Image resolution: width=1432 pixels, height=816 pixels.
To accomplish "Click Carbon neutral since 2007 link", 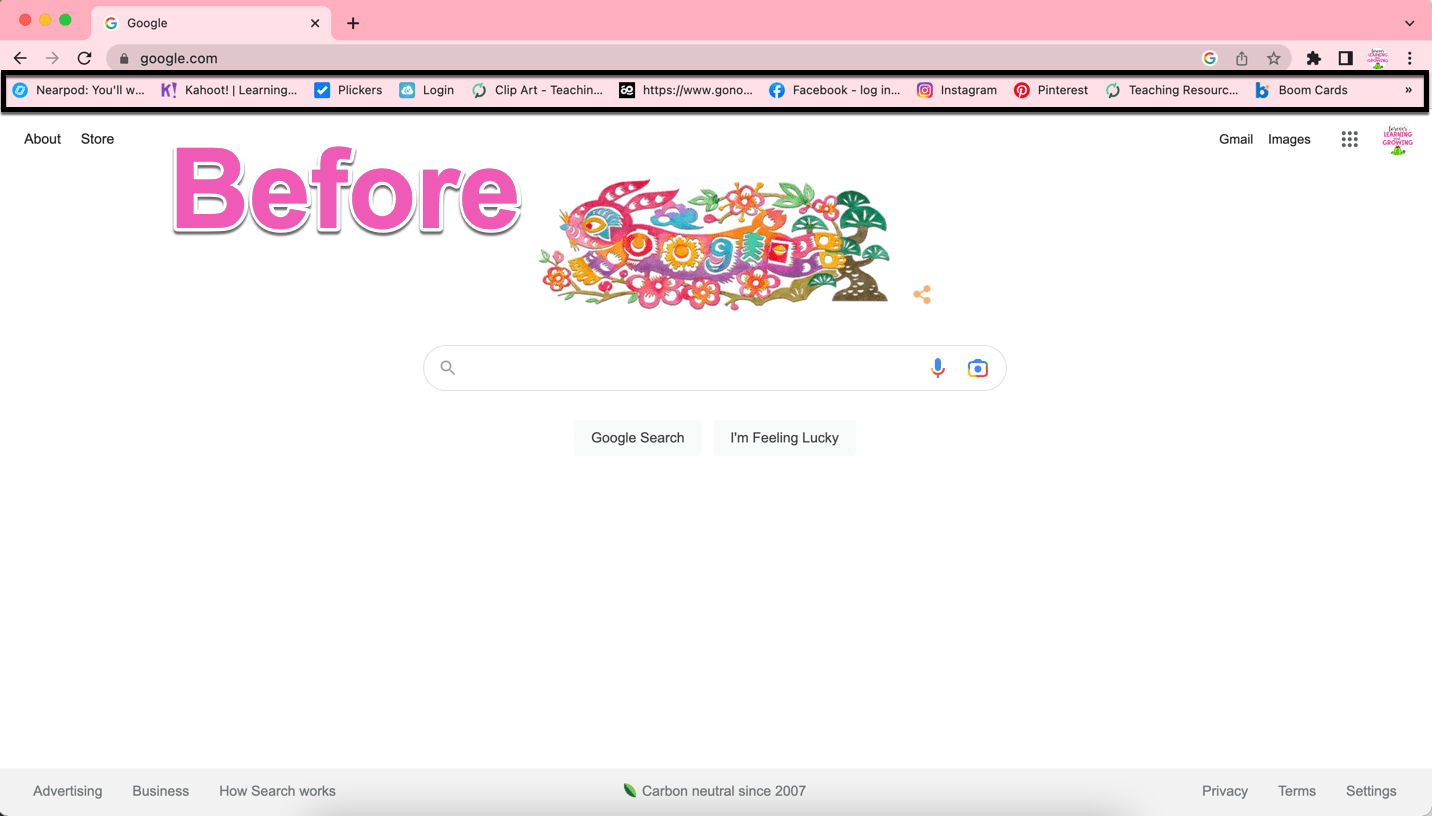I will coord(715,791).
